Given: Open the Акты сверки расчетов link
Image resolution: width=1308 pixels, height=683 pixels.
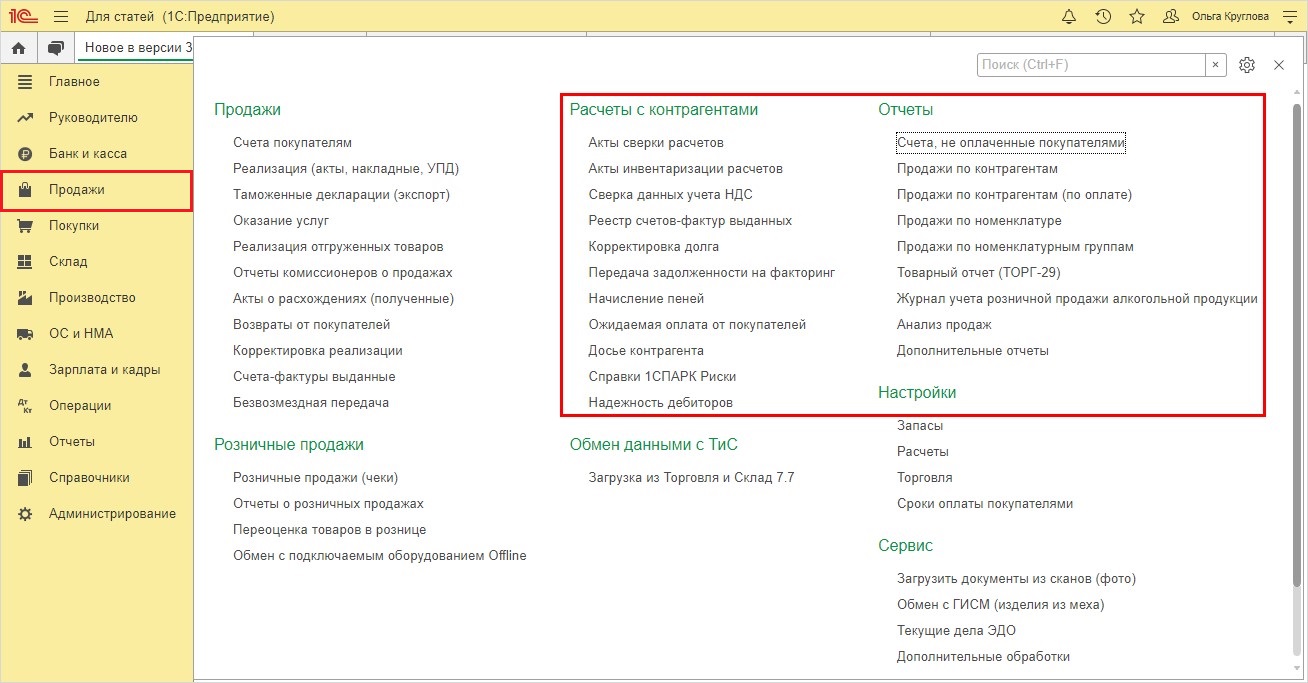Looking at the screenshot, I should [x=656, y=143].
